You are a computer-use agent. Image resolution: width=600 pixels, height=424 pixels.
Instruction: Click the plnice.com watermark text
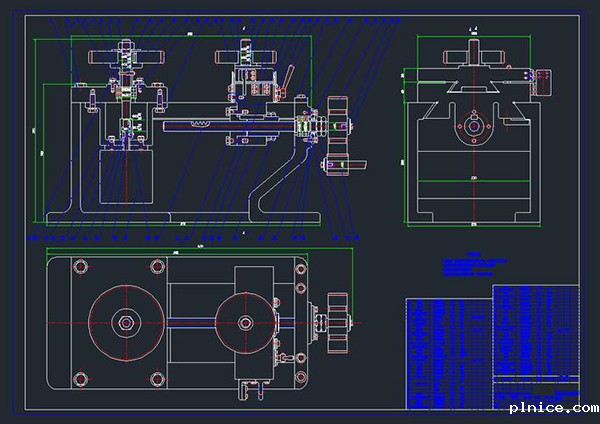[x=552, y=407]
